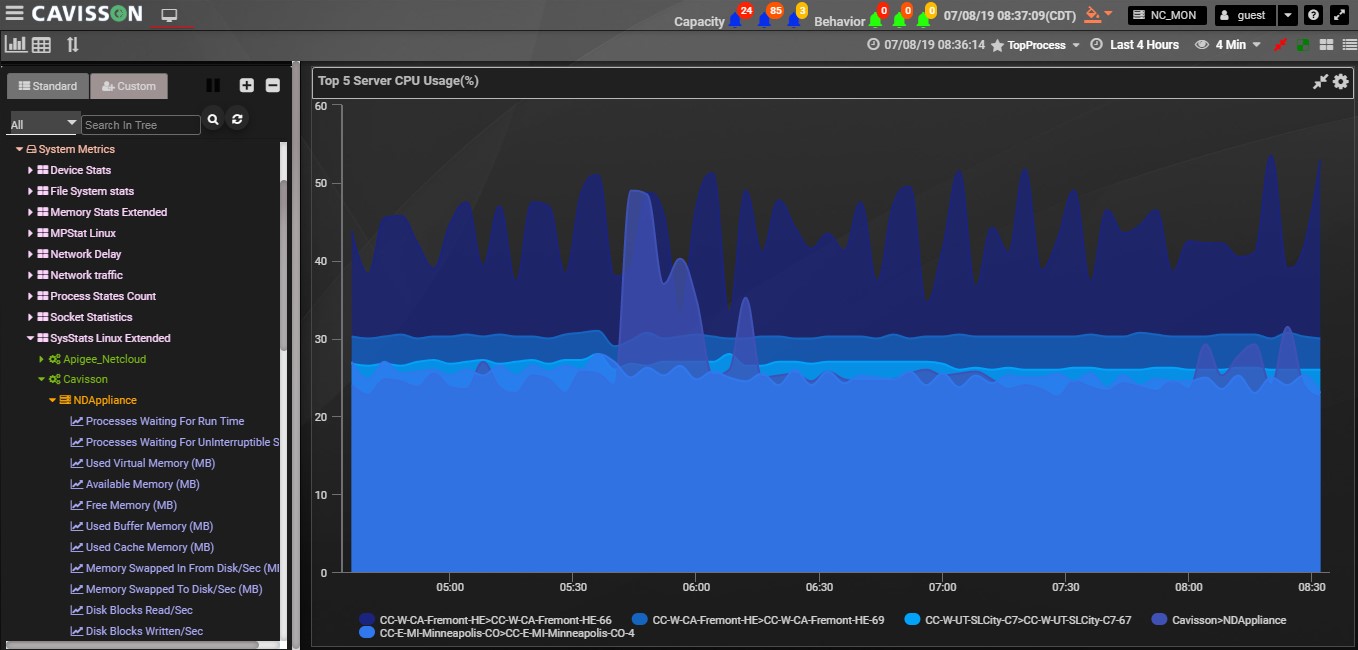
Task: Pause the tree with the pause icon
Action: tap(213, 86)
